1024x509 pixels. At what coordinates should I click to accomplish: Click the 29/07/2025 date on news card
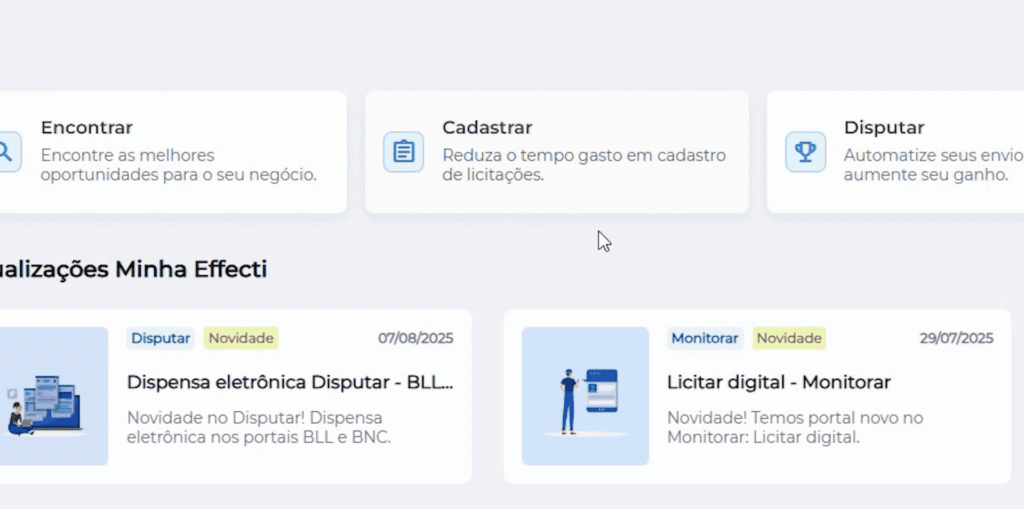pos(956,338)
